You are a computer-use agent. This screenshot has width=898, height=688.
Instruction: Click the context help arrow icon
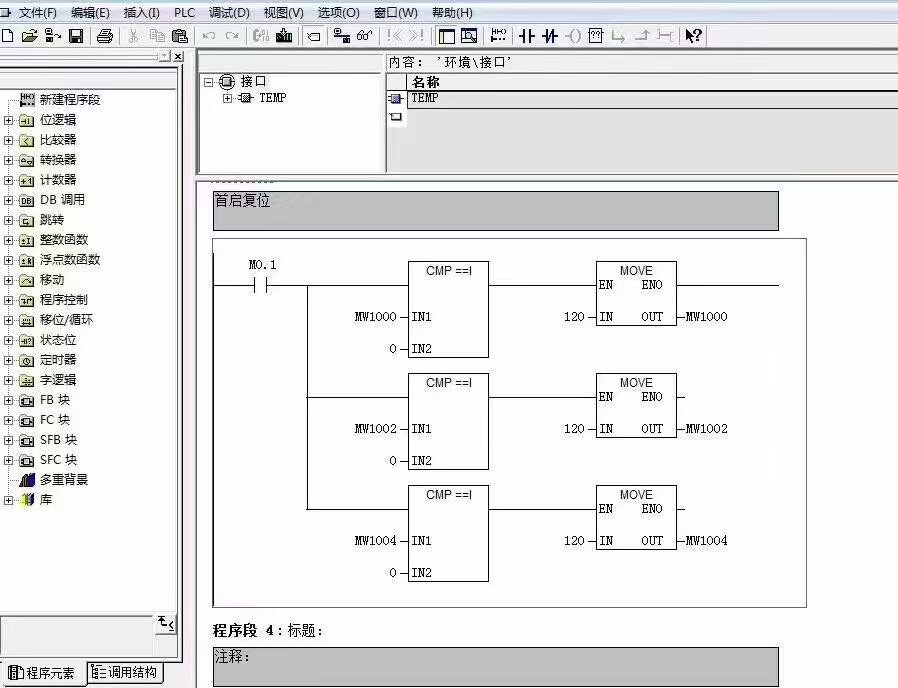pos(693,36)
